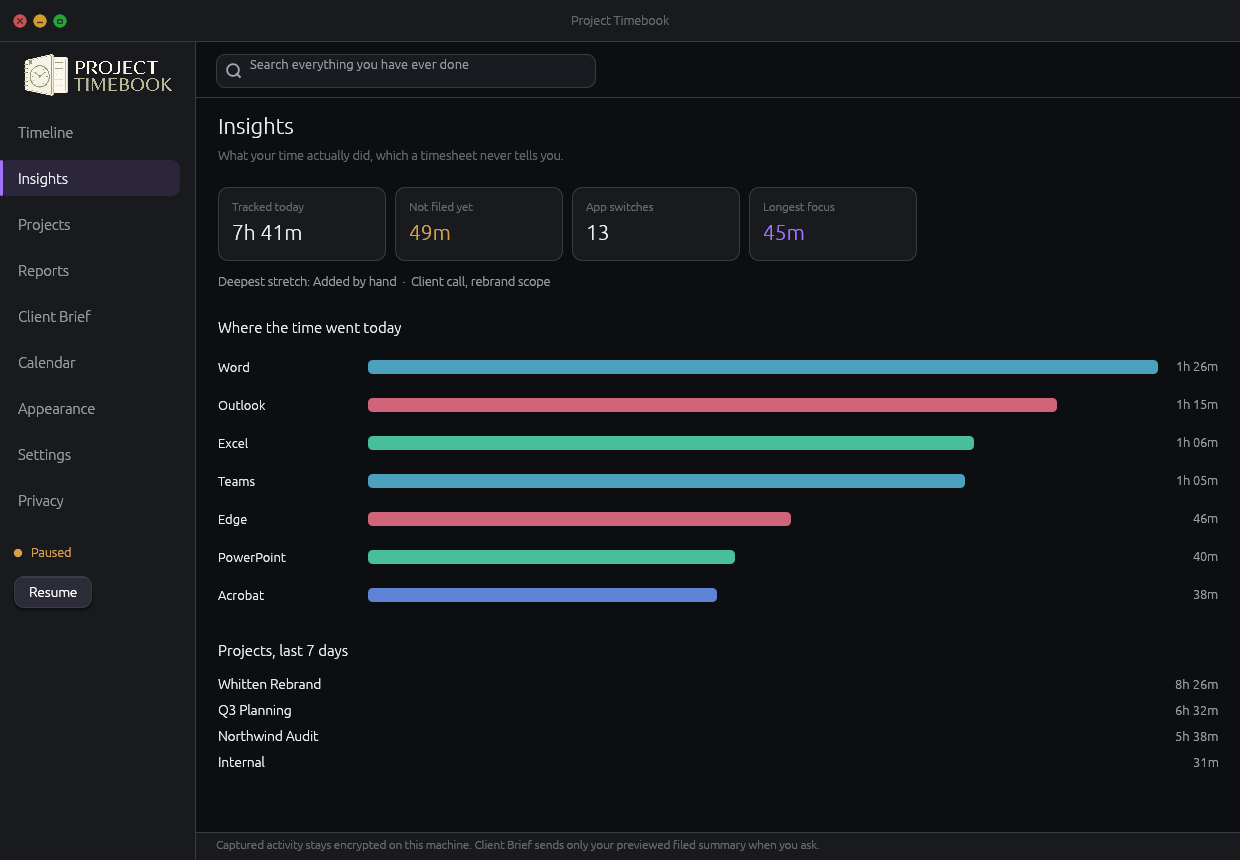Select Insights in the sidebar
Screen dimensions: 1240x860
tap(90, 178)
